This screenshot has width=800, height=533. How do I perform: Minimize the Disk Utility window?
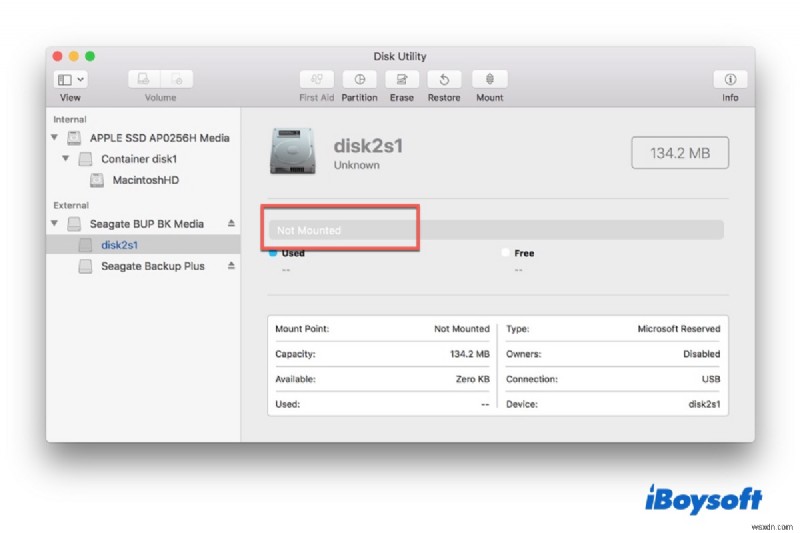coord(74,56)
